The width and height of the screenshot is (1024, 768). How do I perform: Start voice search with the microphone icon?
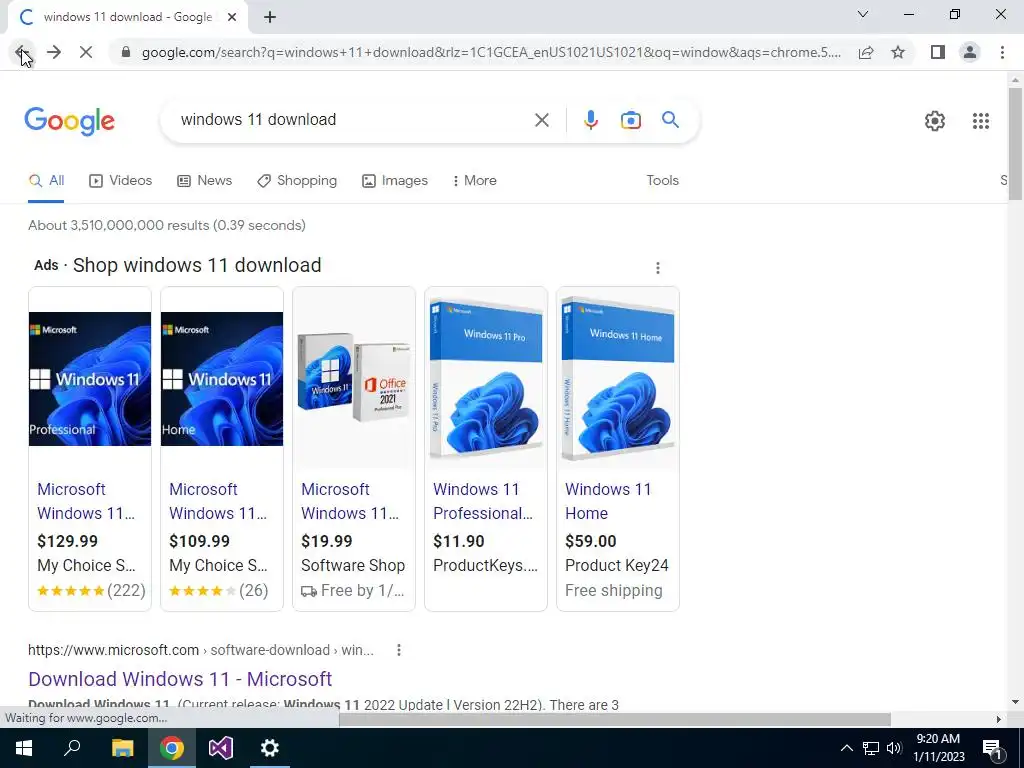590,120
